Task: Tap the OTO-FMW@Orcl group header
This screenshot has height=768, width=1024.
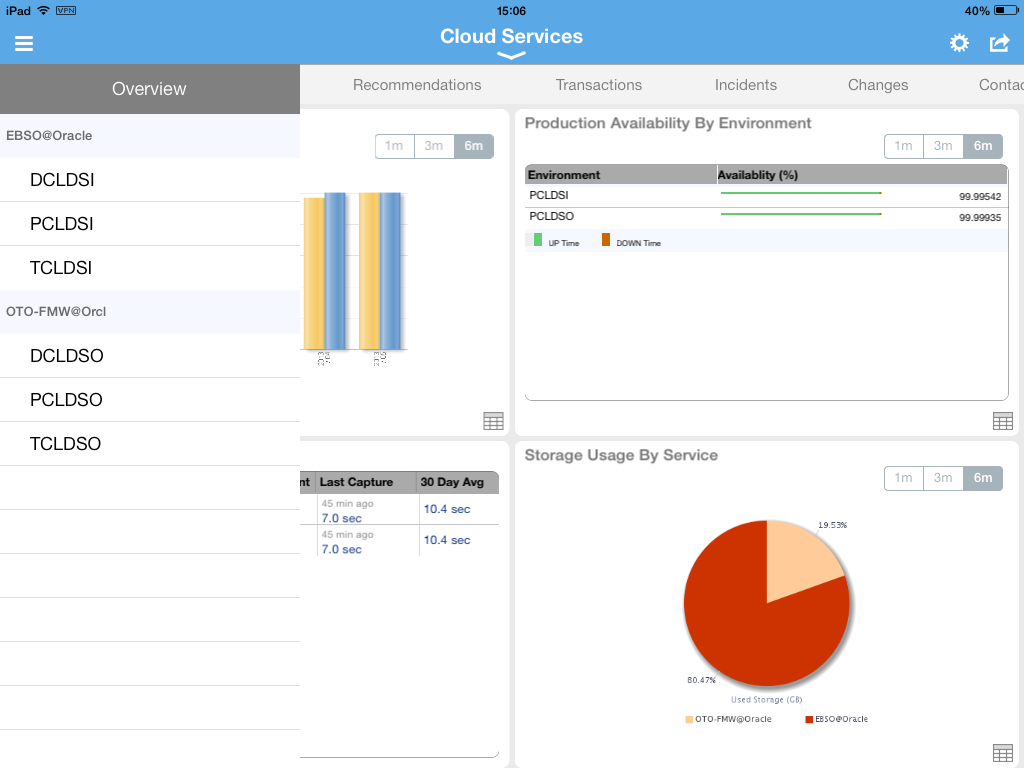Action: [150, 312]
